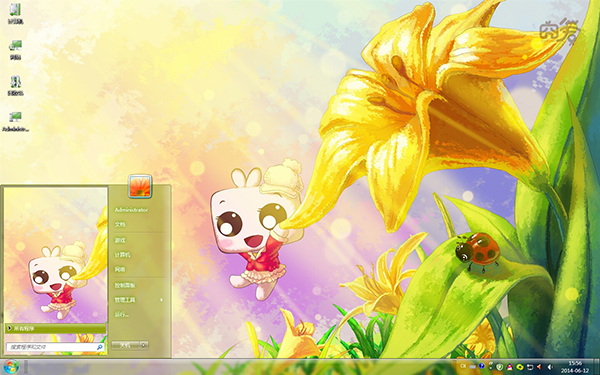The width and height of the screenshot is (600, 375).
Task: Click the blue help icon in tray
Action: click(482, 366)
